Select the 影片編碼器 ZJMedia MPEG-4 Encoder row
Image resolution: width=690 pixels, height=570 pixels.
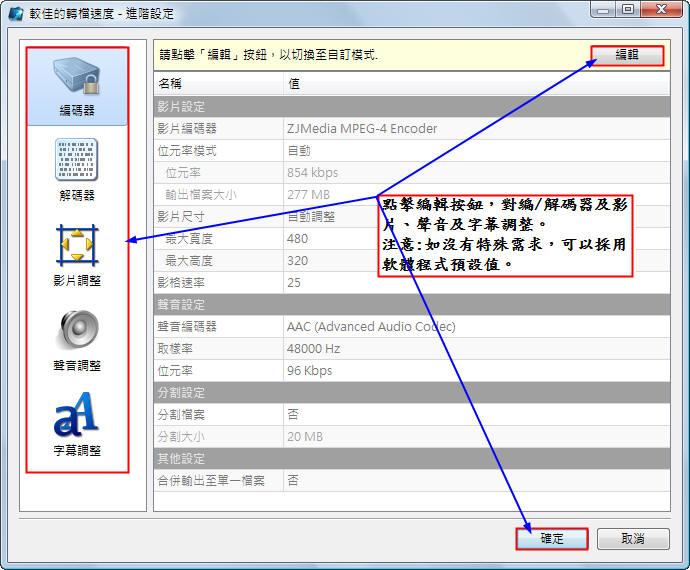[x=361, y=128]
